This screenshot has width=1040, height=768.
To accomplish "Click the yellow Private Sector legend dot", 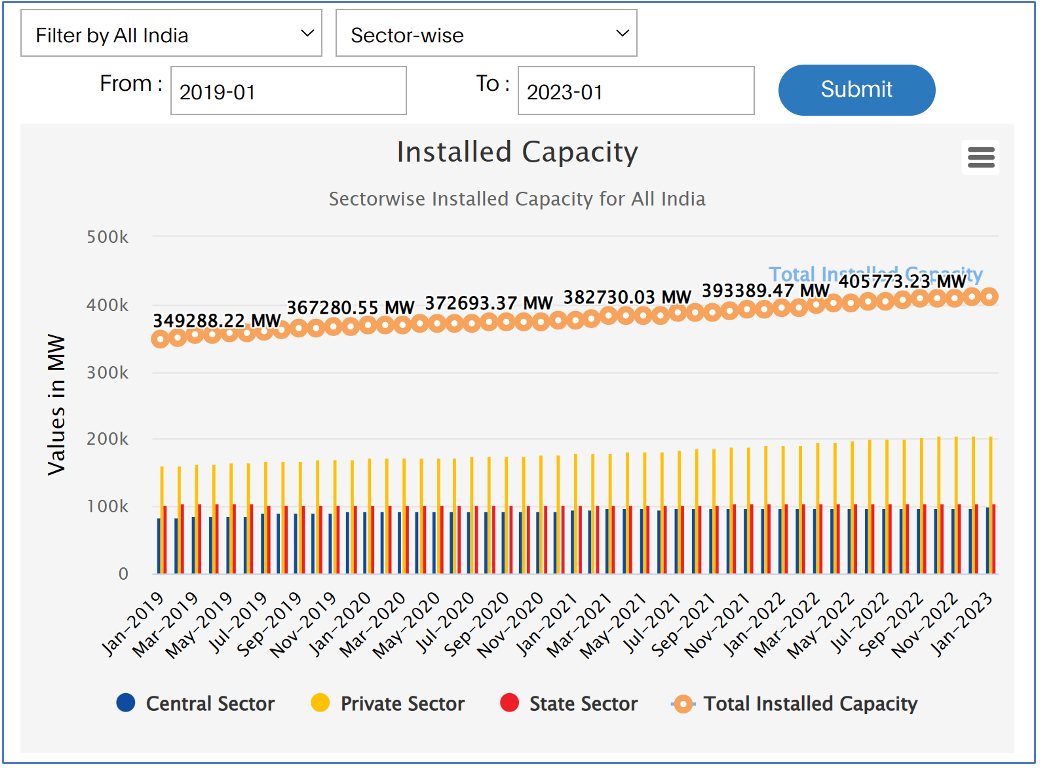I will pyautogui.click(x=320, y=703).
